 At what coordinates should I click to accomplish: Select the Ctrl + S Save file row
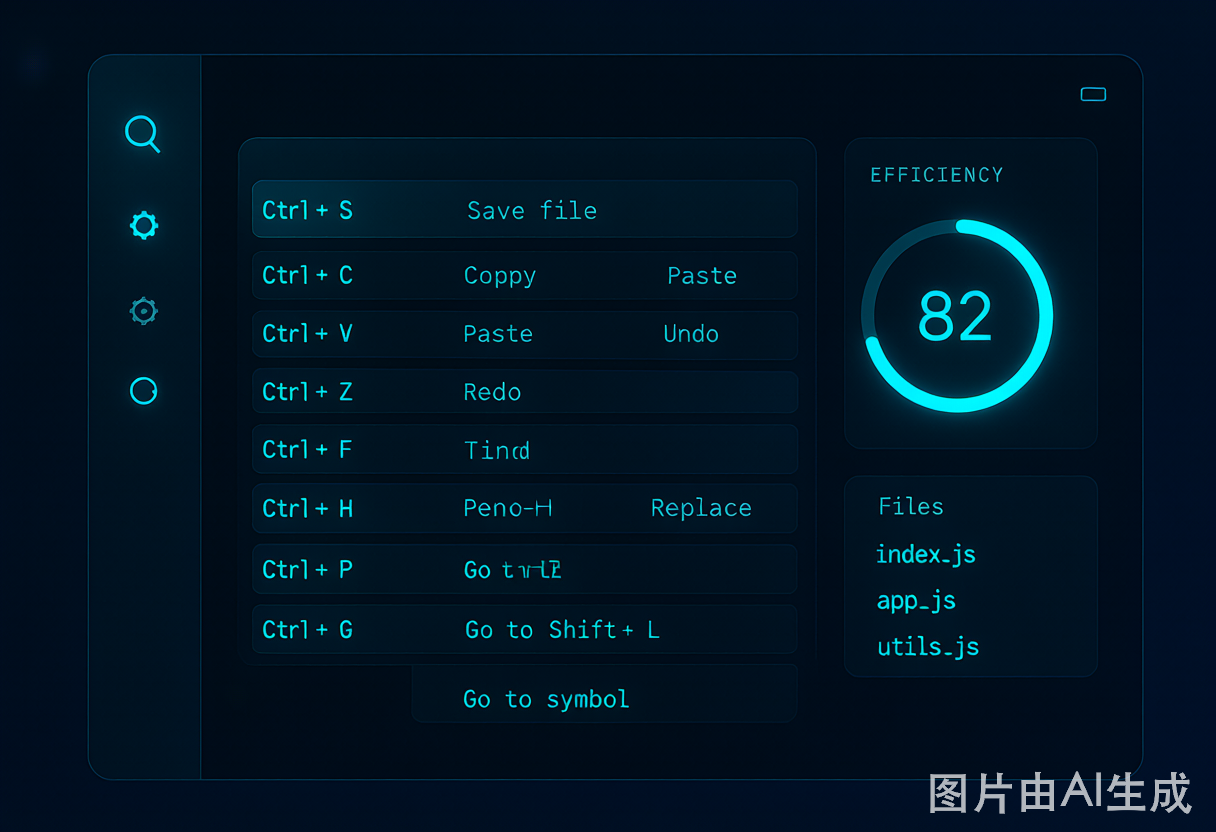tap(525, 209)
